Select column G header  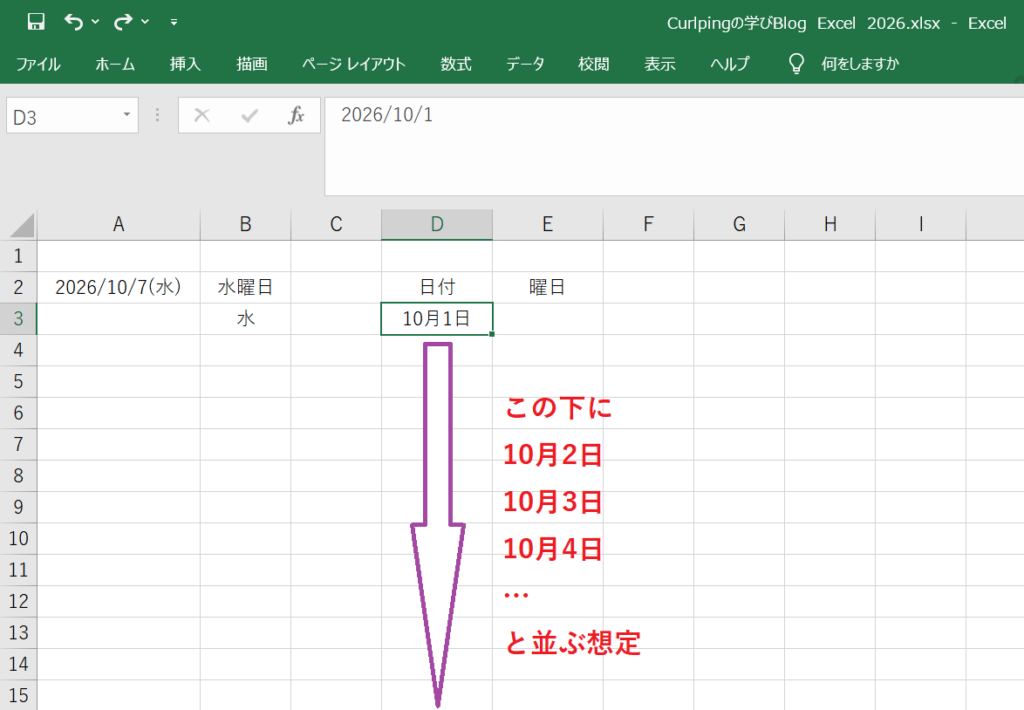pos(739,225)
